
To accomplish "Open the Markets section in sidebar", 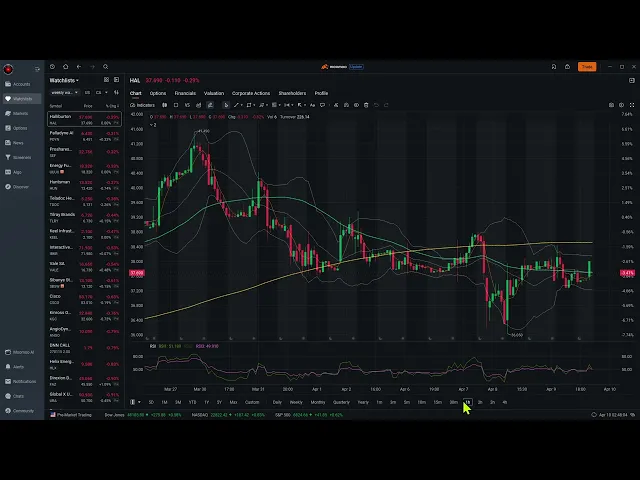I will pyautogui.click(x=17, y=113).
